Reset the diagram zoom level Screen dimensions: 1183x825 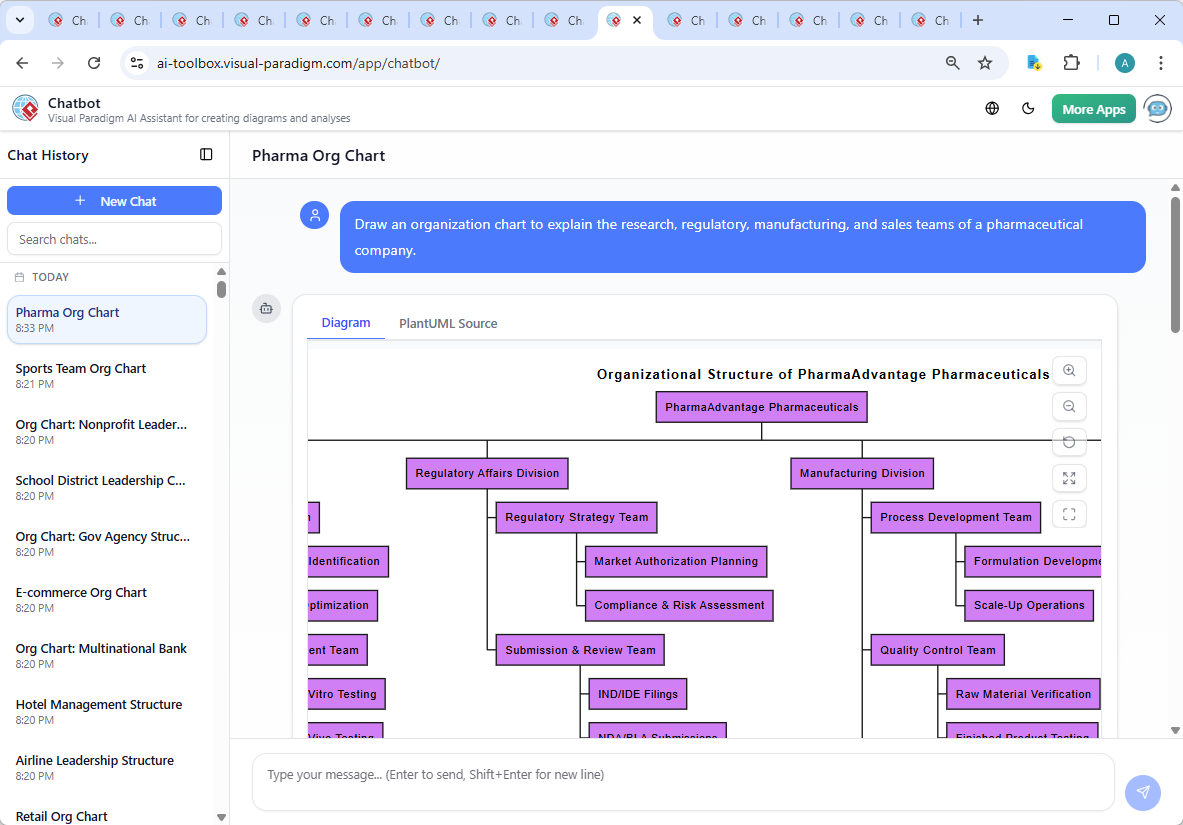[1069, 442]
